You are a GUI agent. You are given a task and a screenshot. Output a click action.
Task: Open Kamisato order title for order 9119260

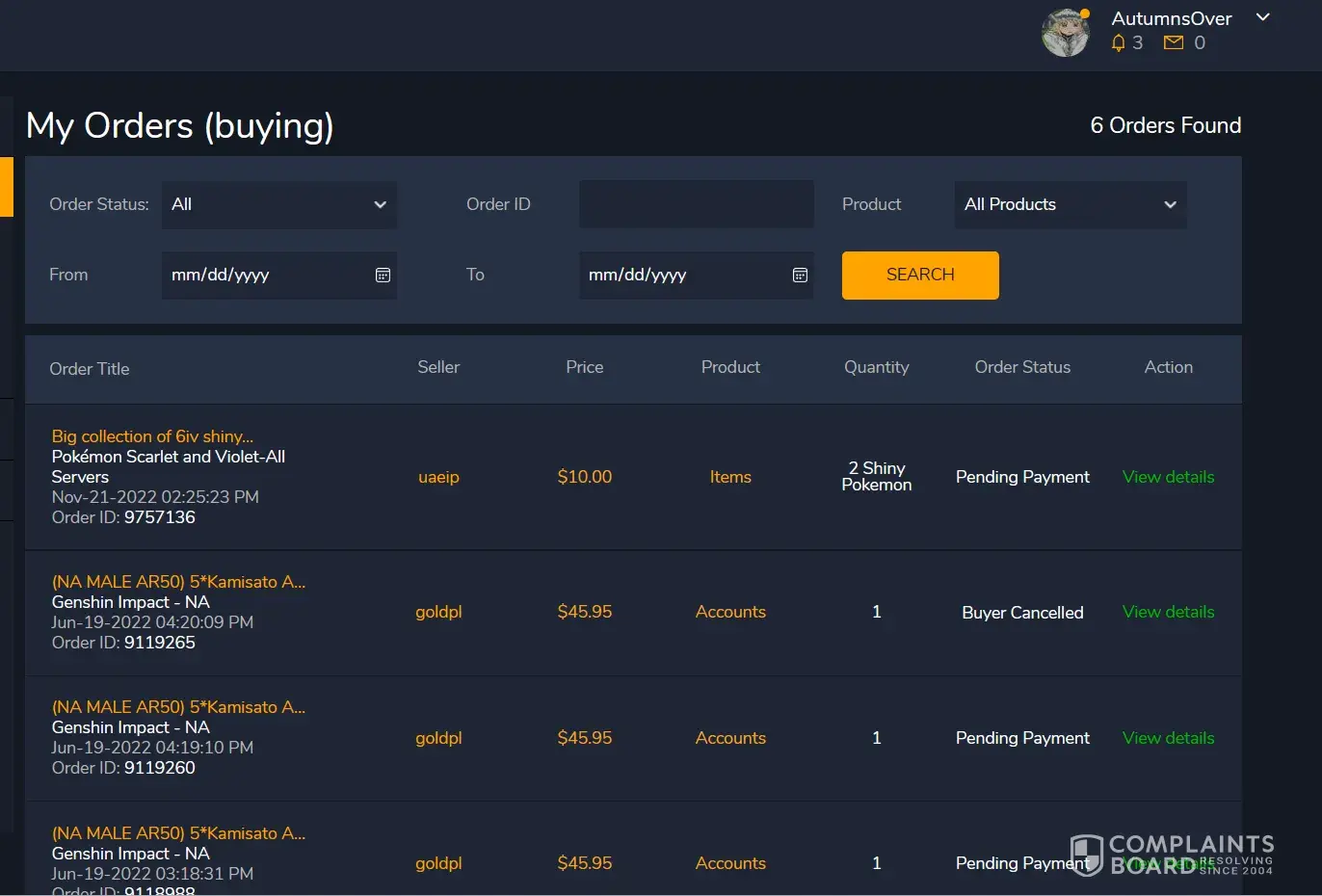coord(178,707)
